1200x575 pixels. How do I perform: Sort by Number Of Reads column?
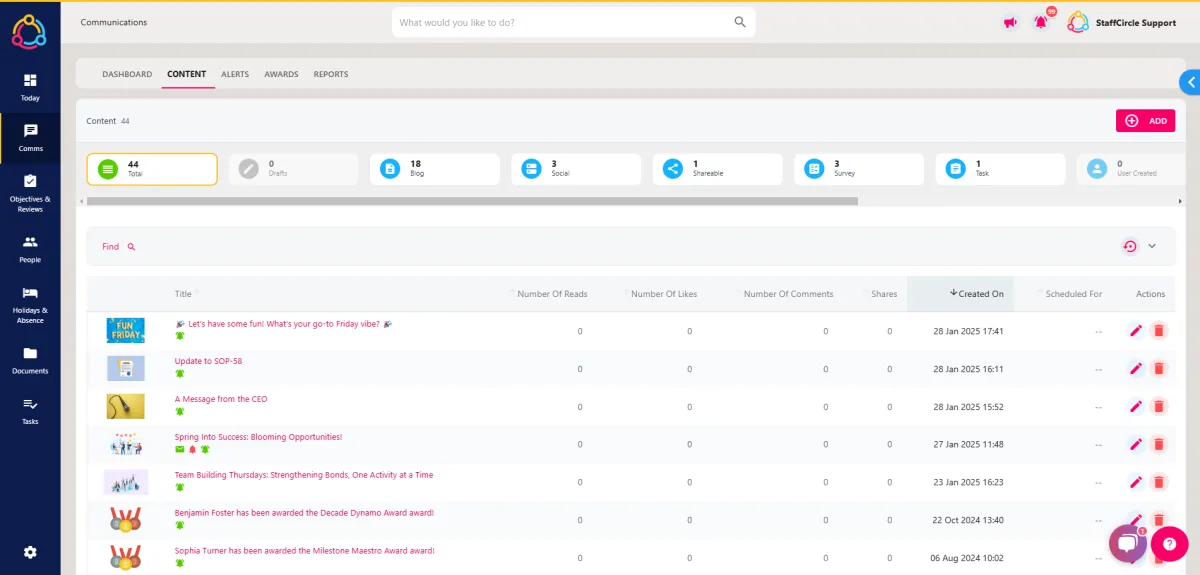pos(552,294)
